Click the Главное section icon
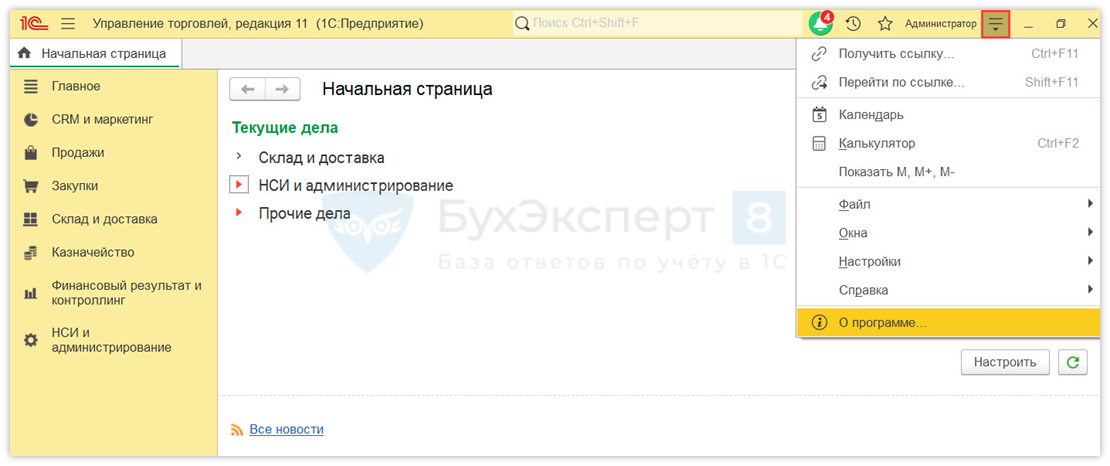Viewport: 1110px width, 466px height. point(30,86)
